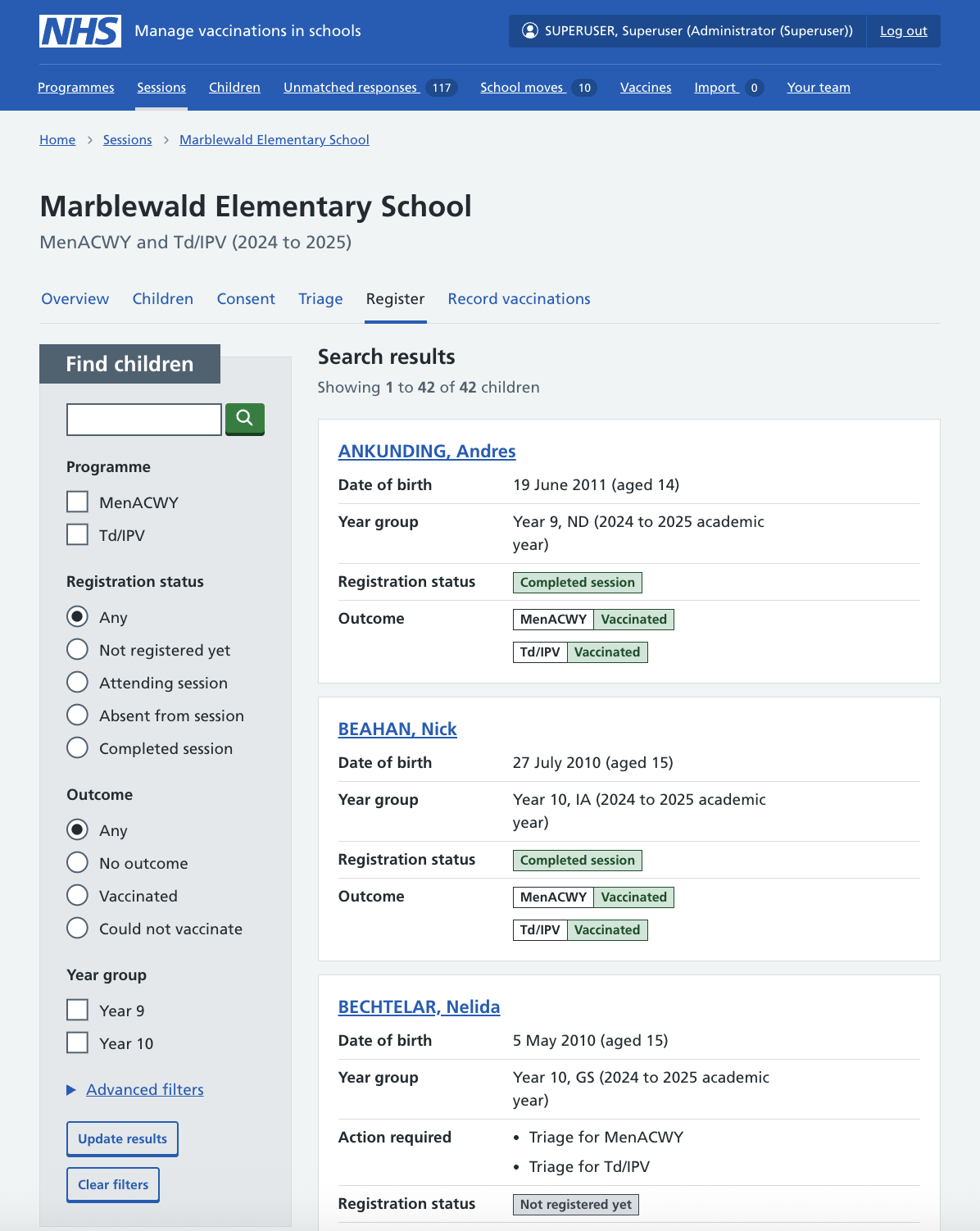Image resolution: width=980 pixels, height=1231 pixels.
Task: Open Vaccines from the navigation bar
Action: tap(646, 88)
